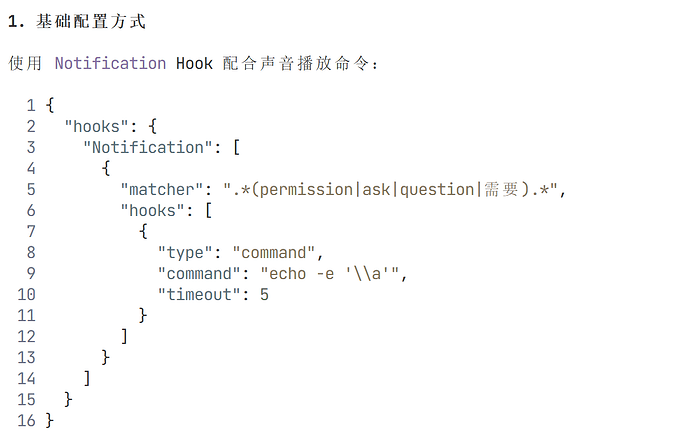Click the echo -e '\\a' command string
The height and width of the screenshot is (434, 690).
coord(330,274)
